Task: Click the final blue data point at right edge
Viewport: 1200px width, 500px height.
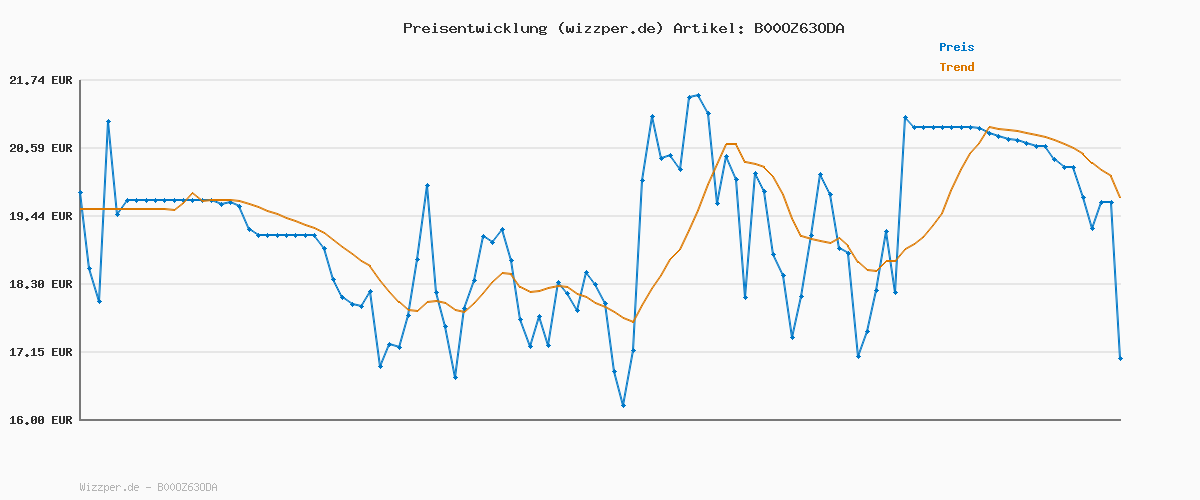Action: tap(1120, 358)
